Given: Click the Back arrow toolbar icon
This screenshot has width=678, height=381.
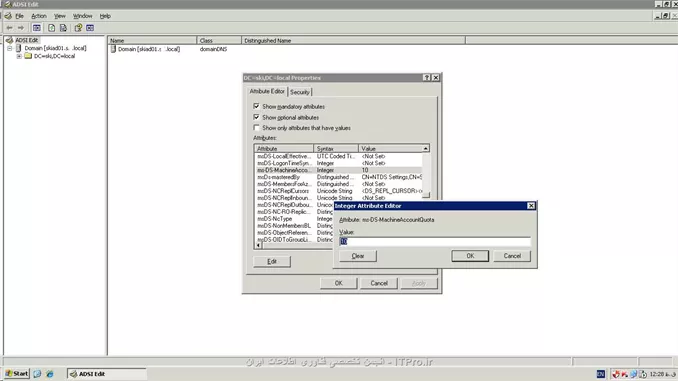Looking at the screenshot, I should [x=9, y=28].
